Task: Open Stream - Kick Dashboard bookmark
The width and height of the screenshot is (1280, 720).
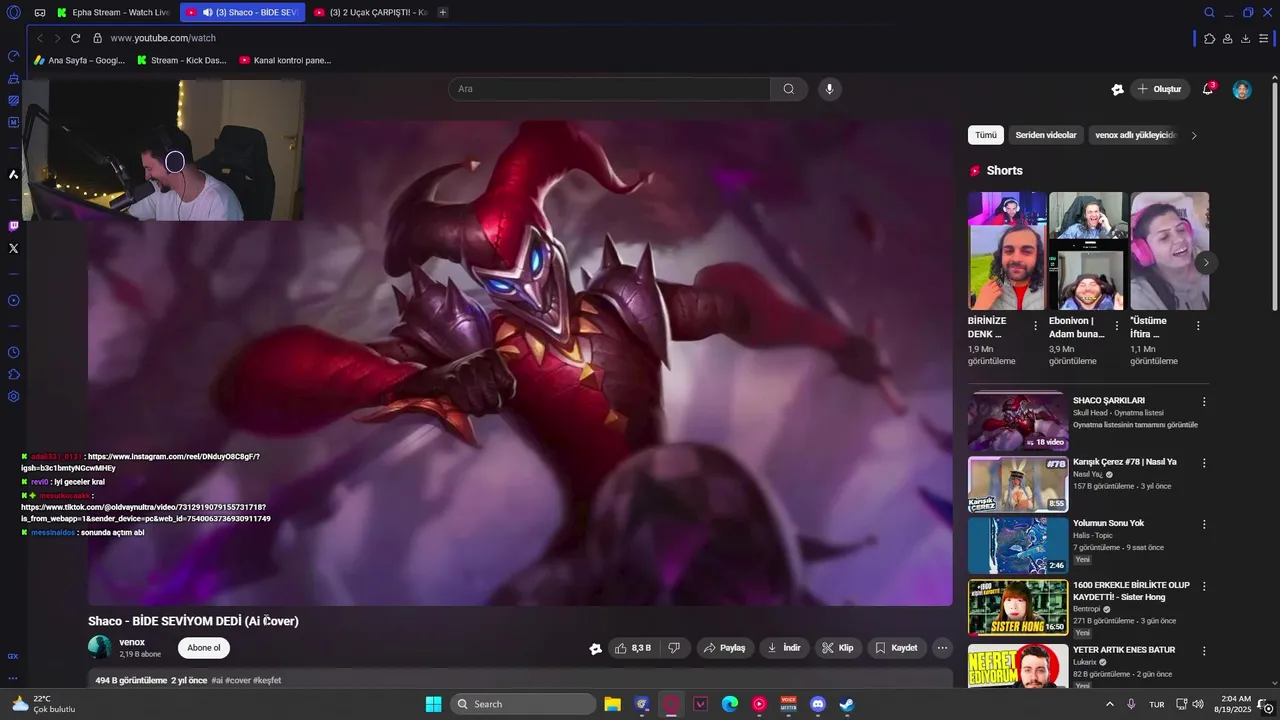Action: pos(181,60)
